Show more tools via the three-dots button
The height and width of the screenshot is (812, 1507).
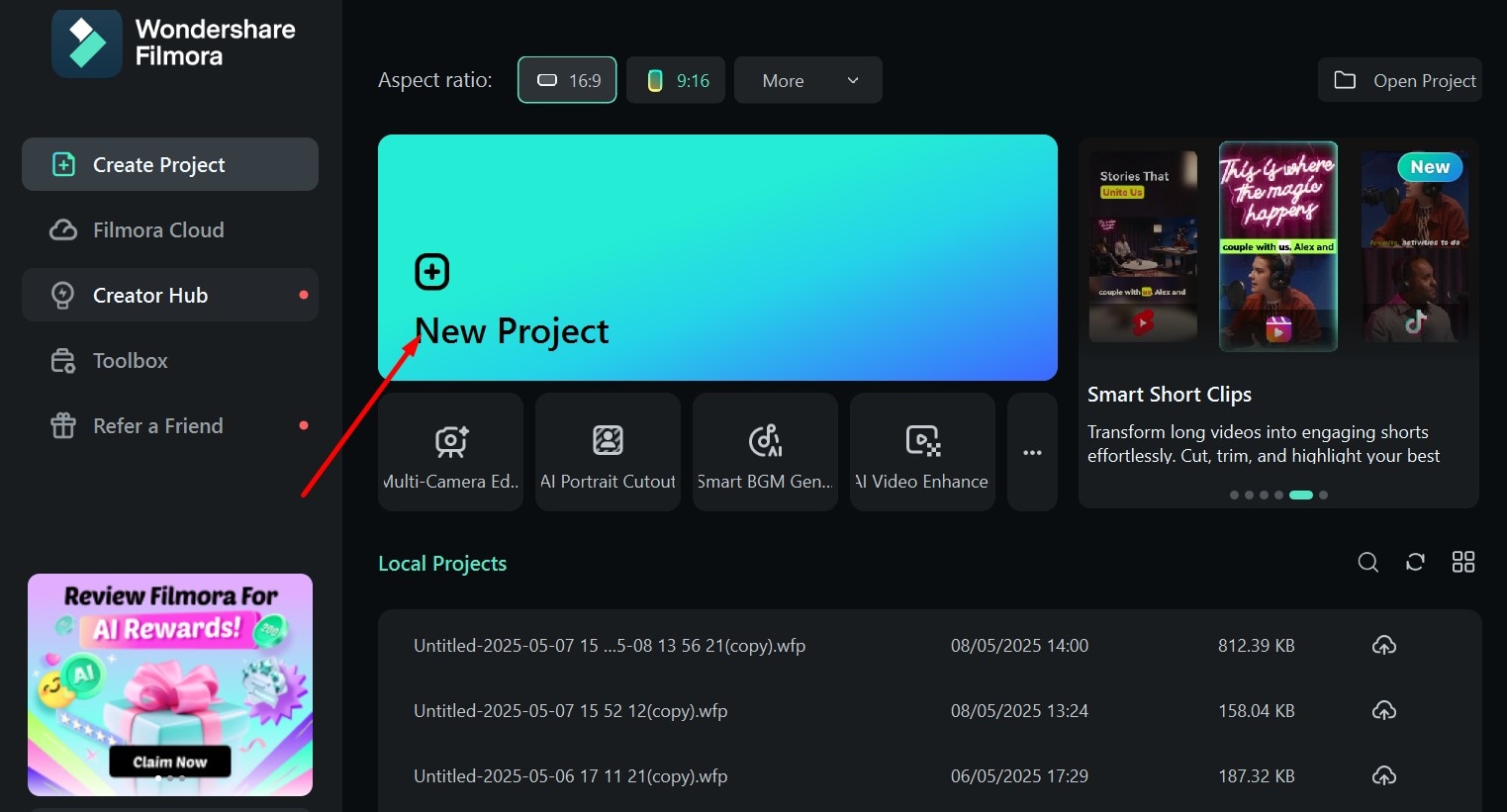[1032, 452]
